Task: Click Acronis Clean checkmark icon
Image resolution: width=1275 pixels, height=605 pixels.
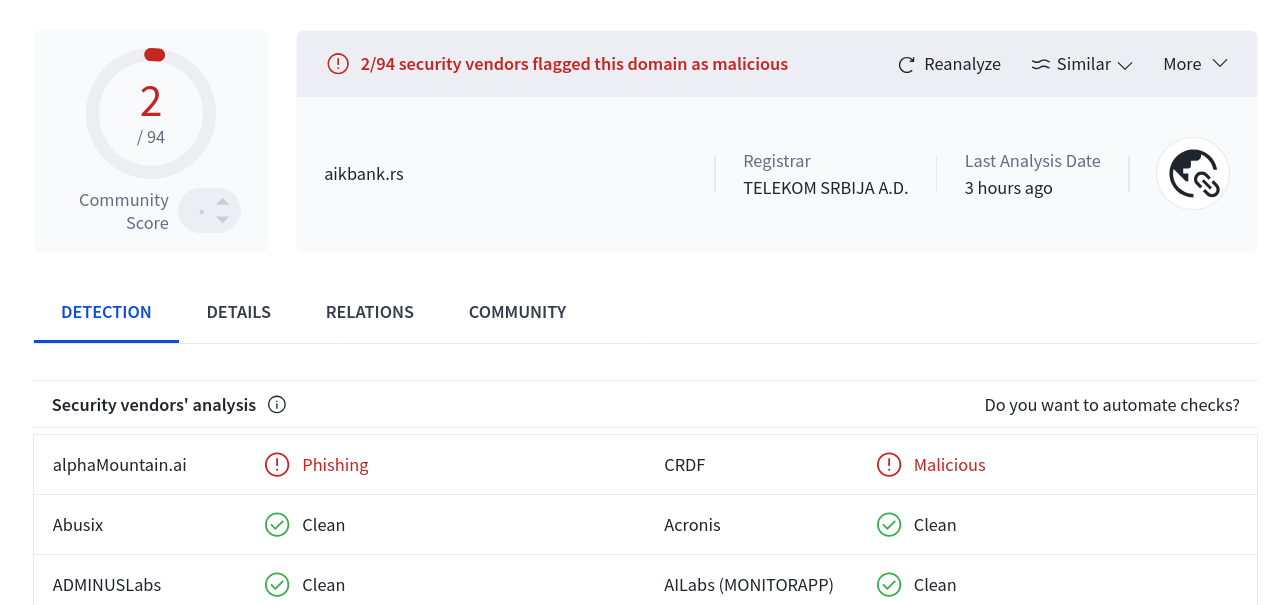Action: click(x=889, y=525)
